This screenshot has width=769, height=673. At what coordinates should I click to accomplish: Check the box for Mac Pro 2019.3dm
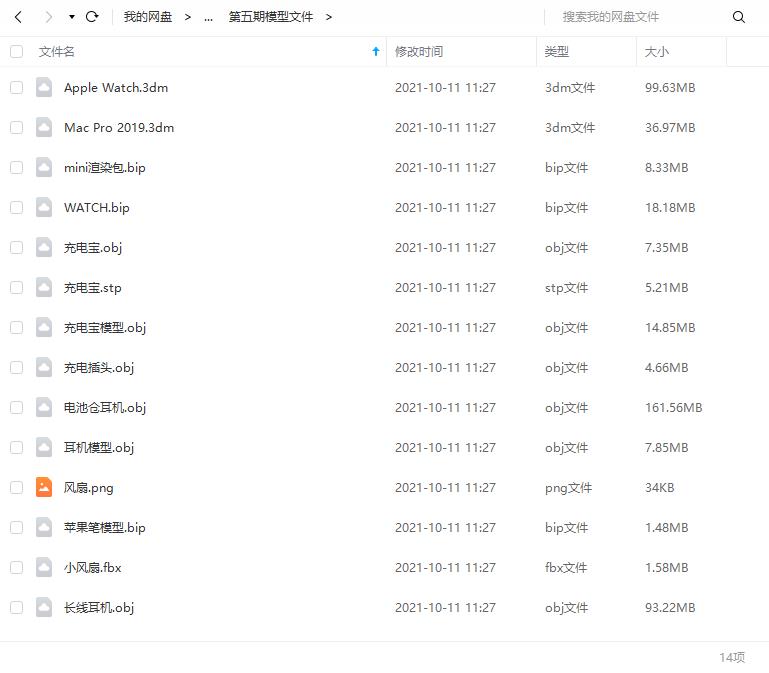click(x=16, y=128)
